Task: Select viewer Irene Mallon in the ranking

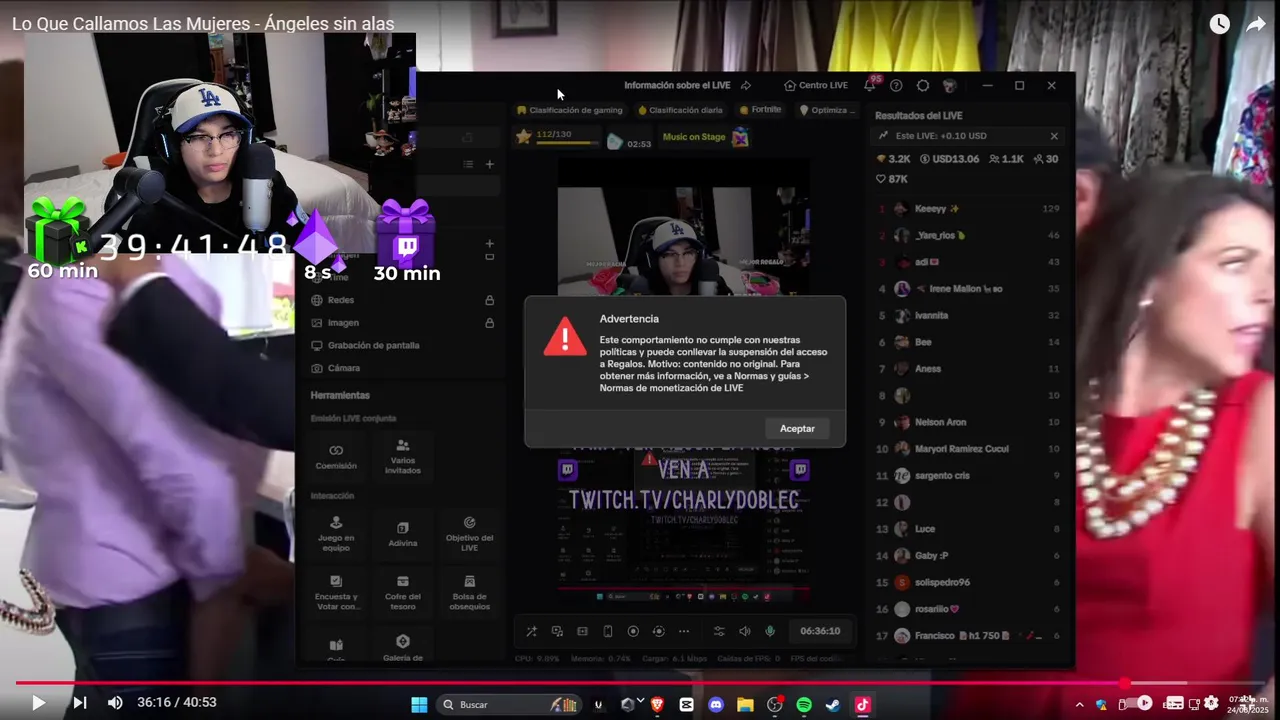Action: pos(967,289)
